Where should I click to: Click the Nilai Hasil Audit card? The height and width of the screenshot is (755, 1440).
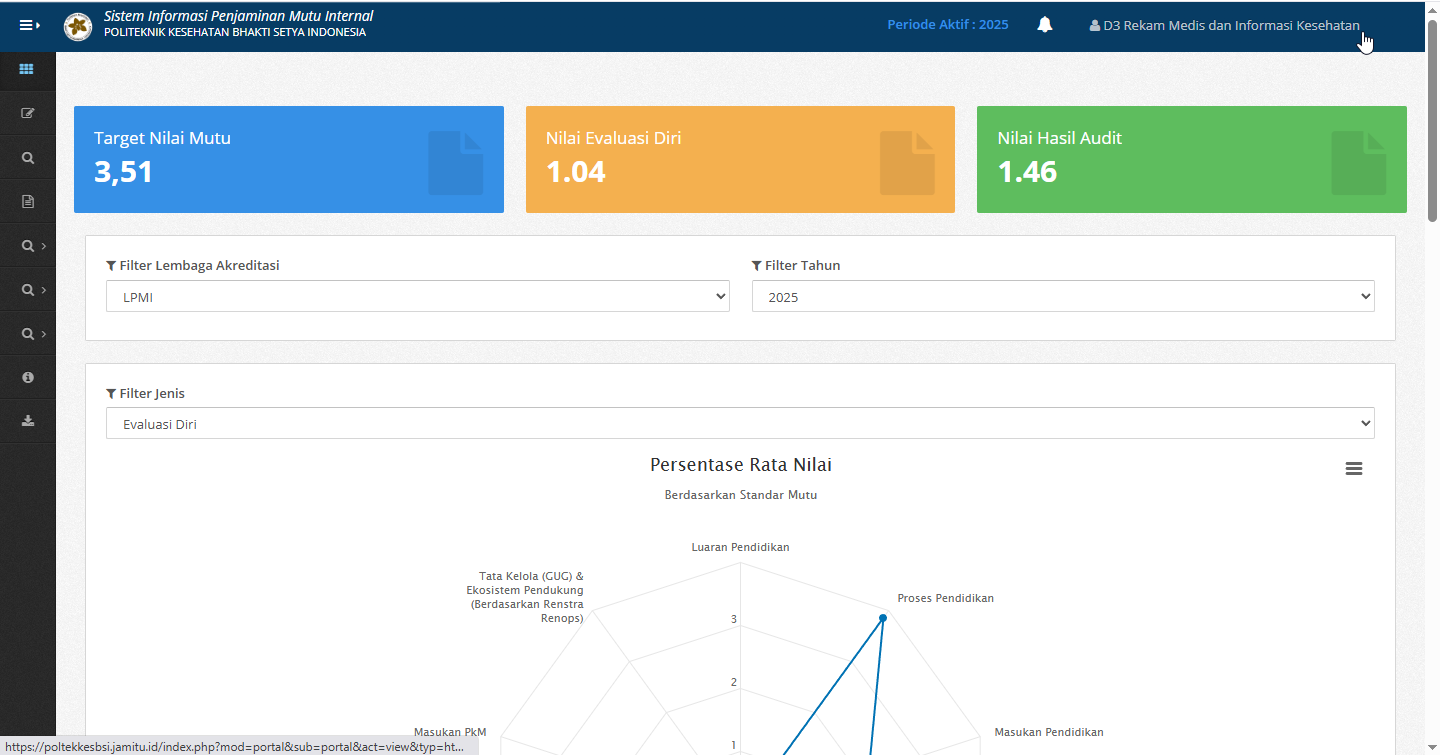[1191, 159]
